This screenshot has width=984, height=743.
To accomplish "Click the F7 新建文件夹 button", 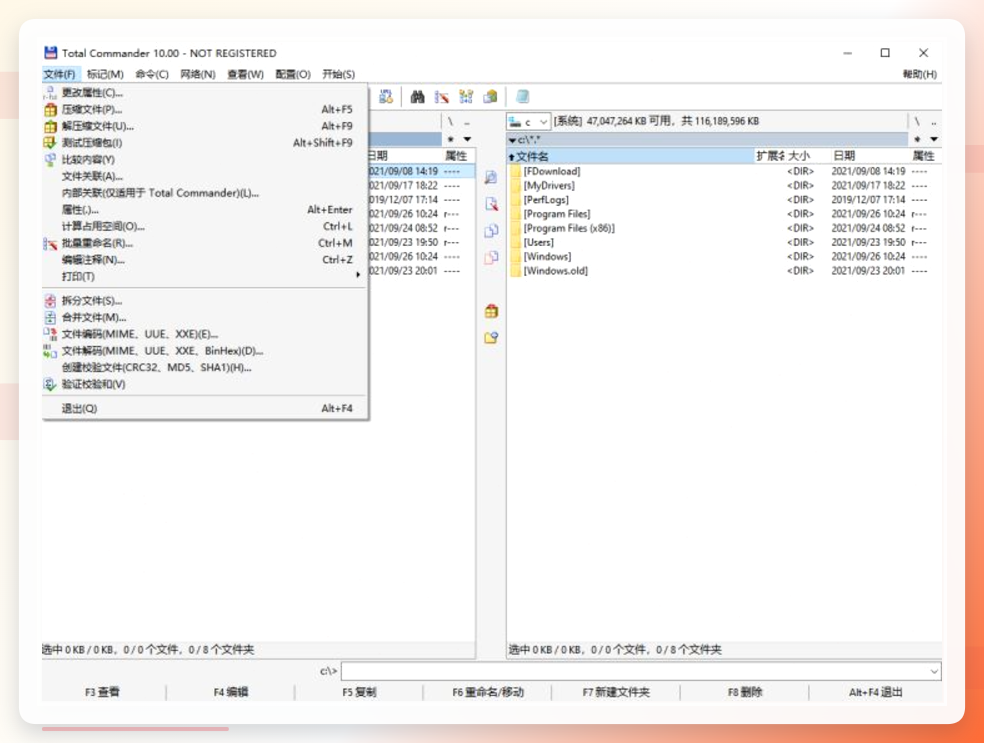I will [616, 692].
